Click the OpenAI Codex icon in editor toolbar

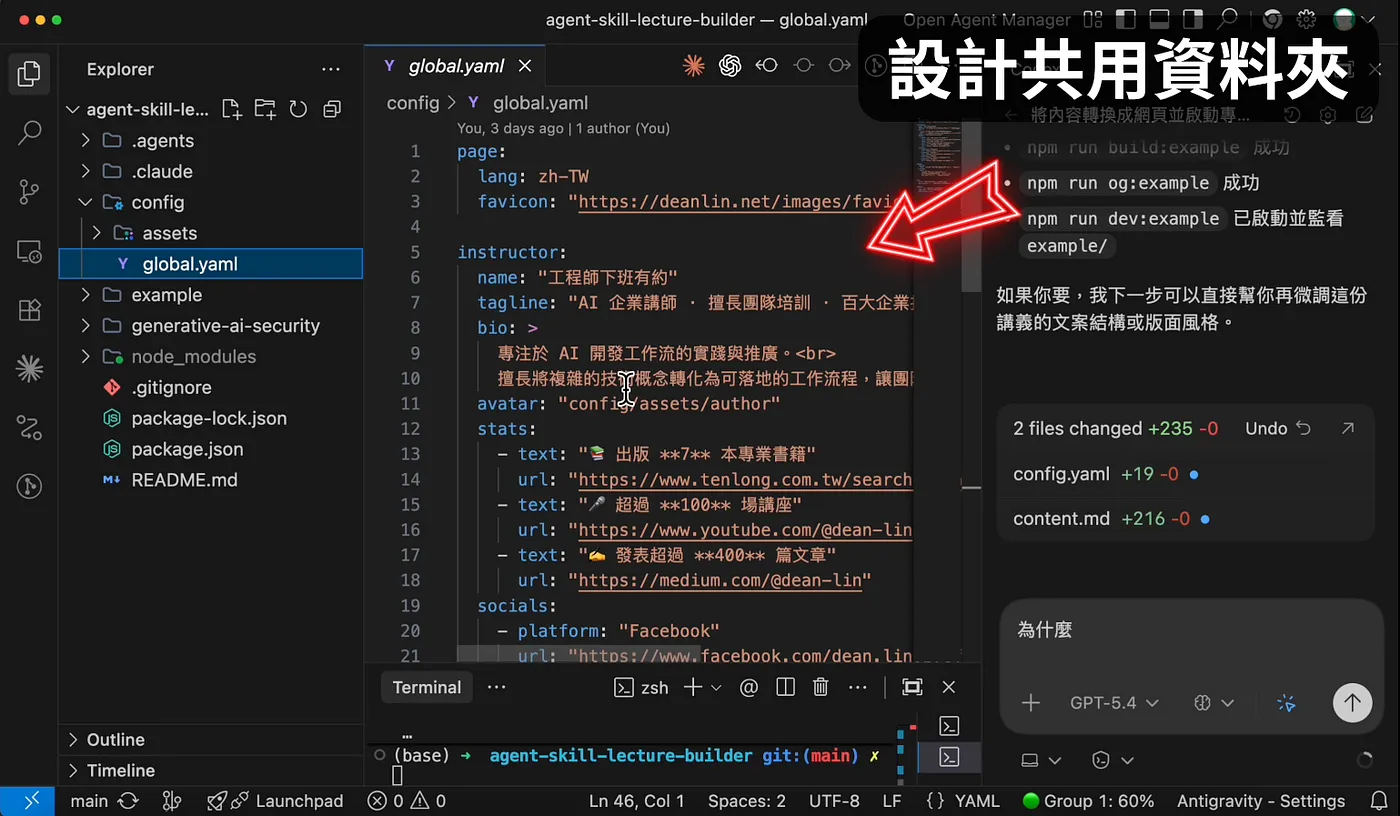(730, 66)
